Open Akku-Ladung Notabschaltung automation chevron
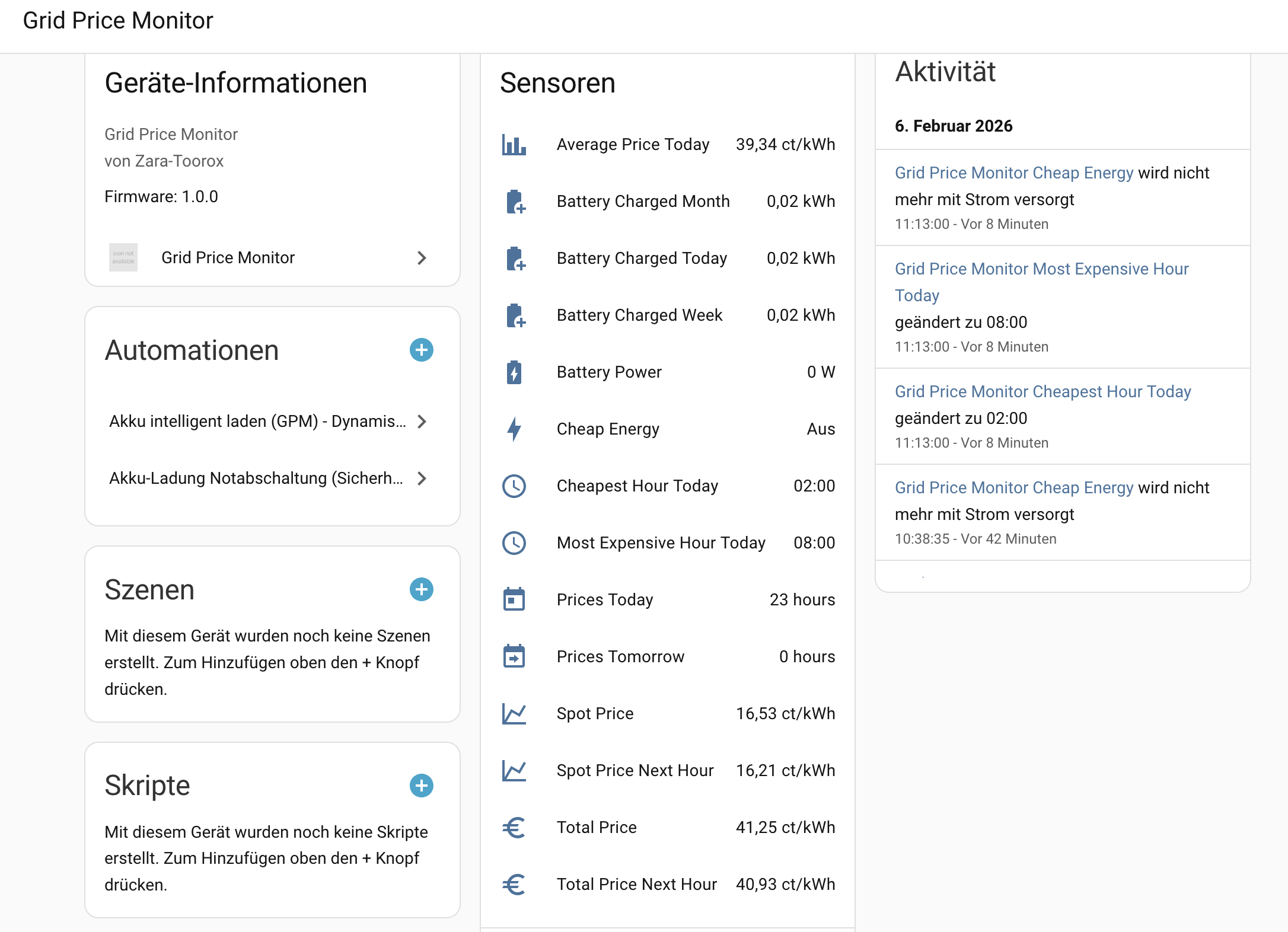 [x=422, y=478]
